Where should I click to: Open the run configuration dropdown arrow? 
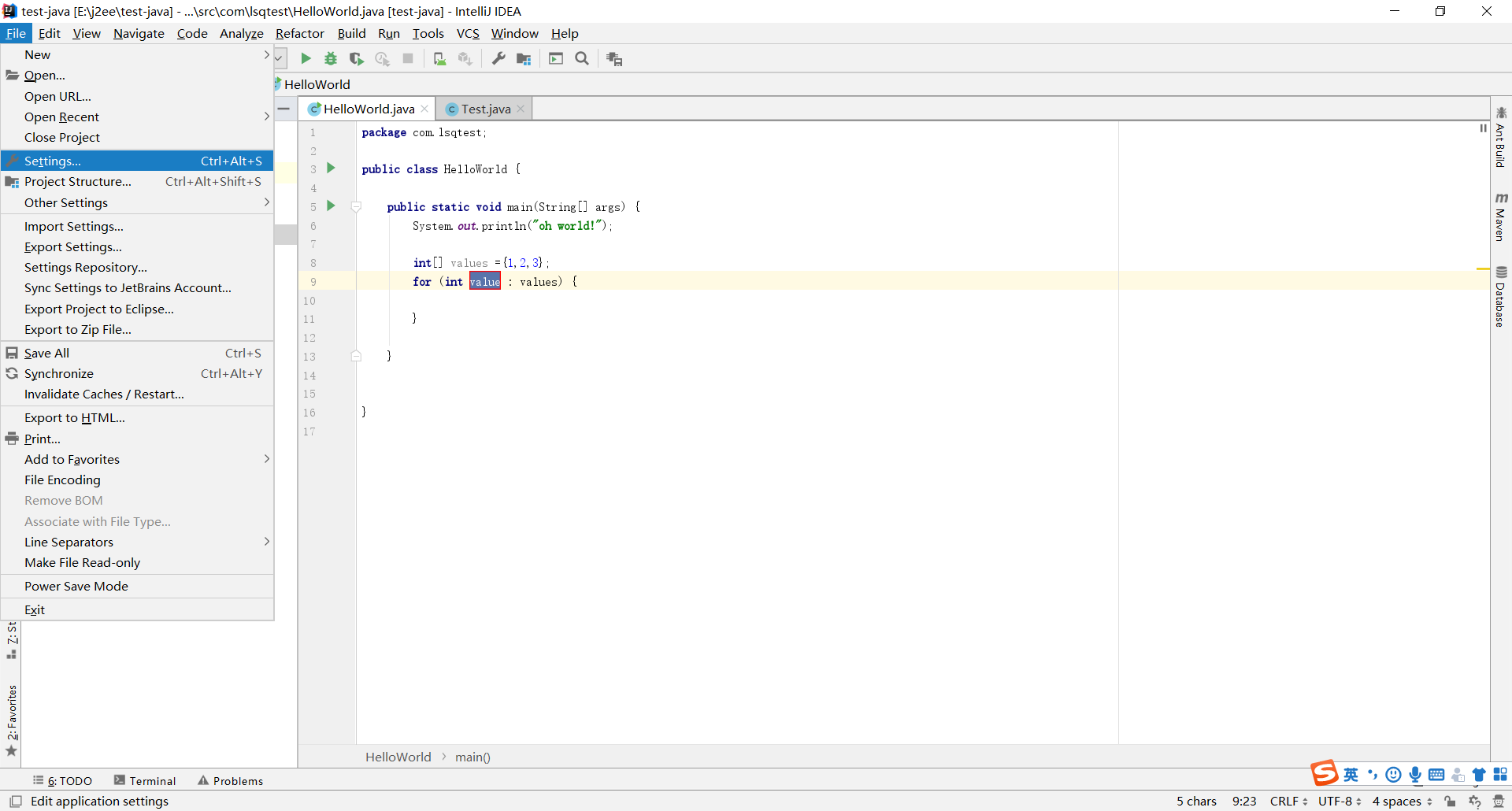point(279,59)
